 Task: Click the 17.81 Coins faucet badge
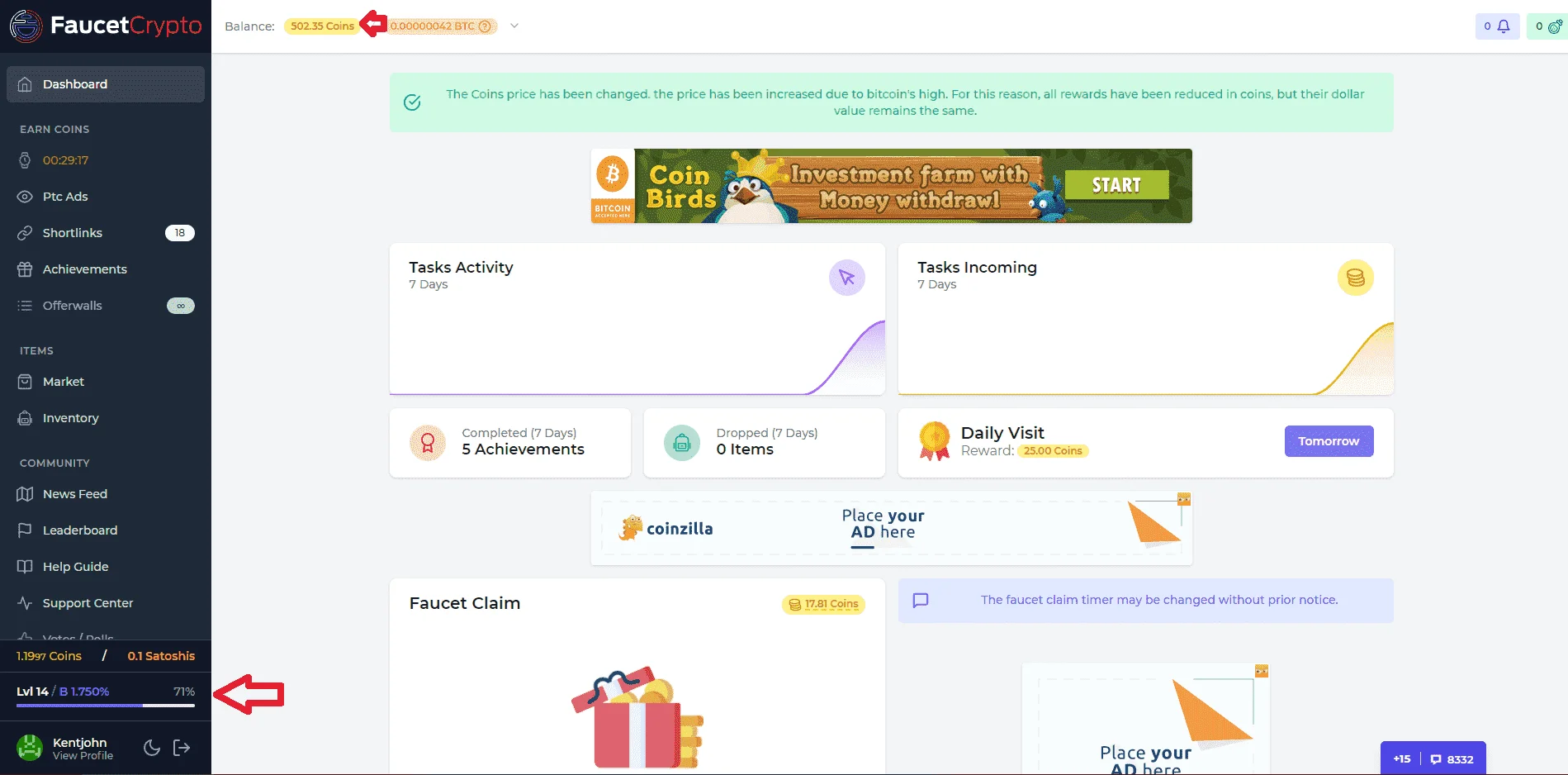(x=824, y=605)
